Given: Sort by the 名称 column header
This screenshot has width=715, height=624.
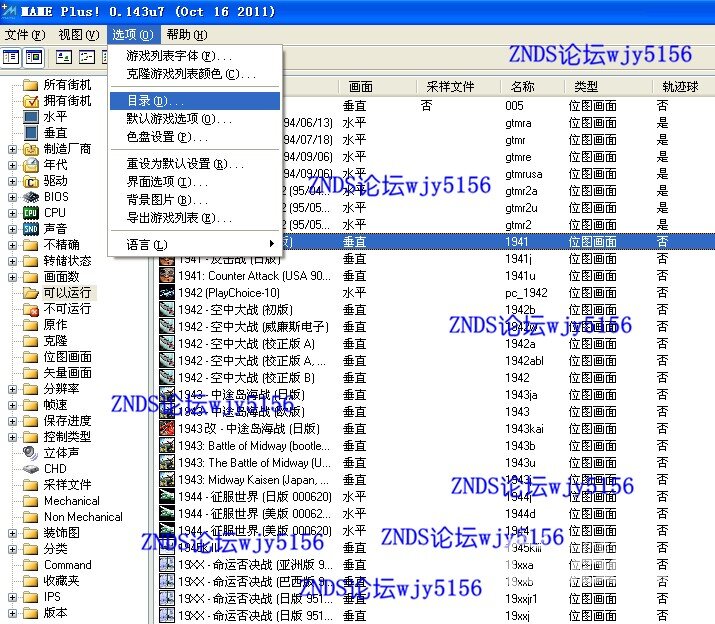Looking at the screenshot, I should click(x=533, y=87).
